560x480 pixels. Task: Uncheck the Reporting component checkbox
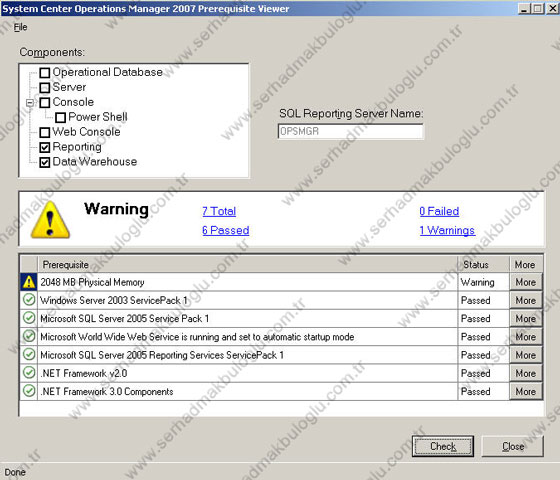(x=45, y=147)
